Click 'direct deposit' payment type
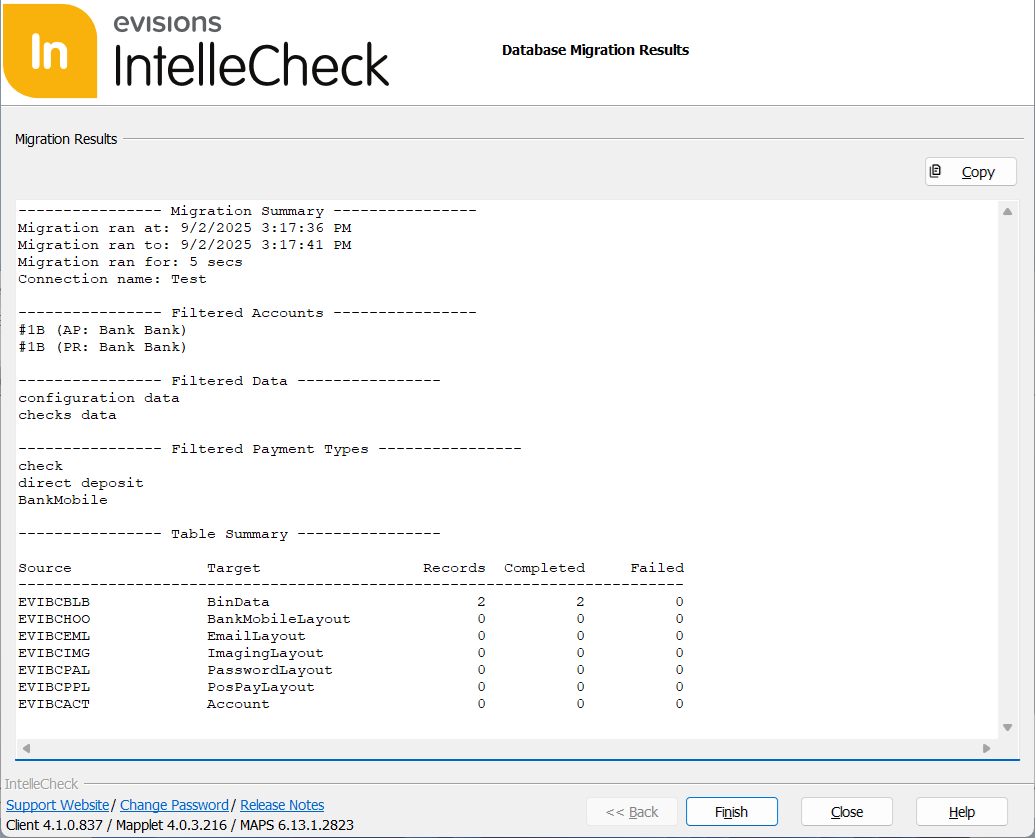 pyautogui.click(x=81, y=483)
